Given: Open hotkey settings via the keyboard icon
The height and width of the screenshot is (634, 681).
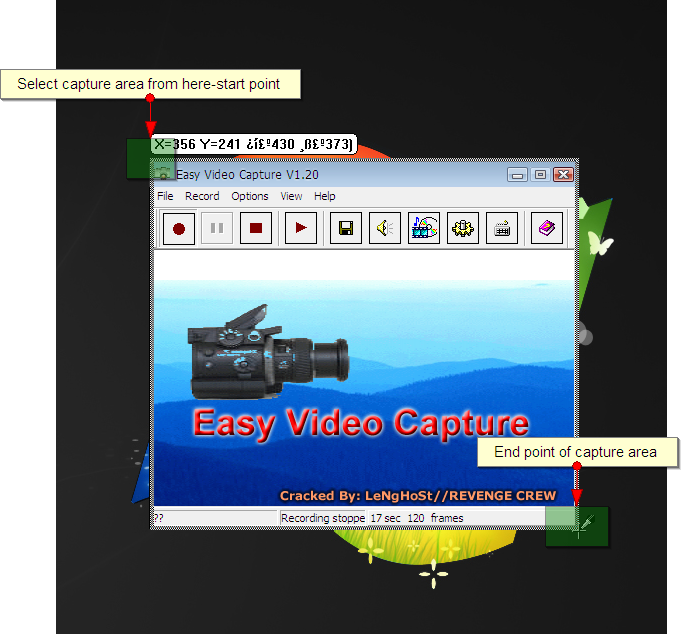Looking at the screenshot, I should 502,228.
